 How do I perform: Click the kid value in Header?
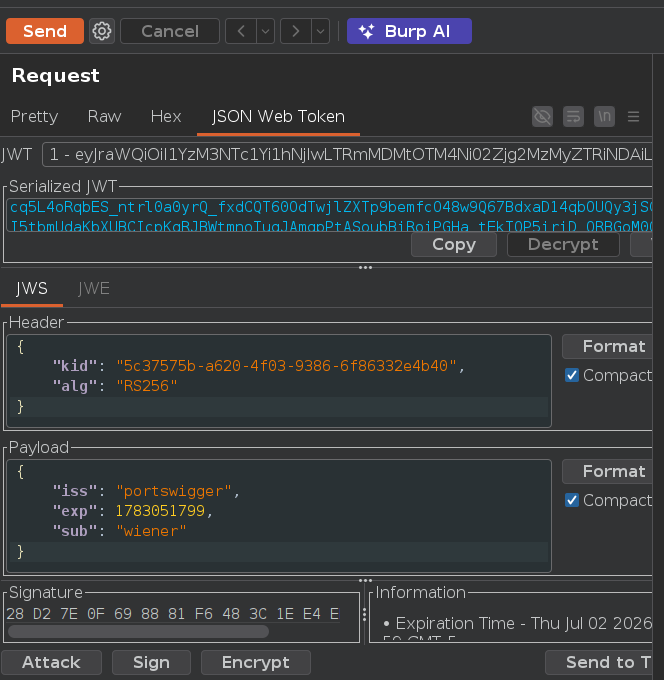pos(286,366)
